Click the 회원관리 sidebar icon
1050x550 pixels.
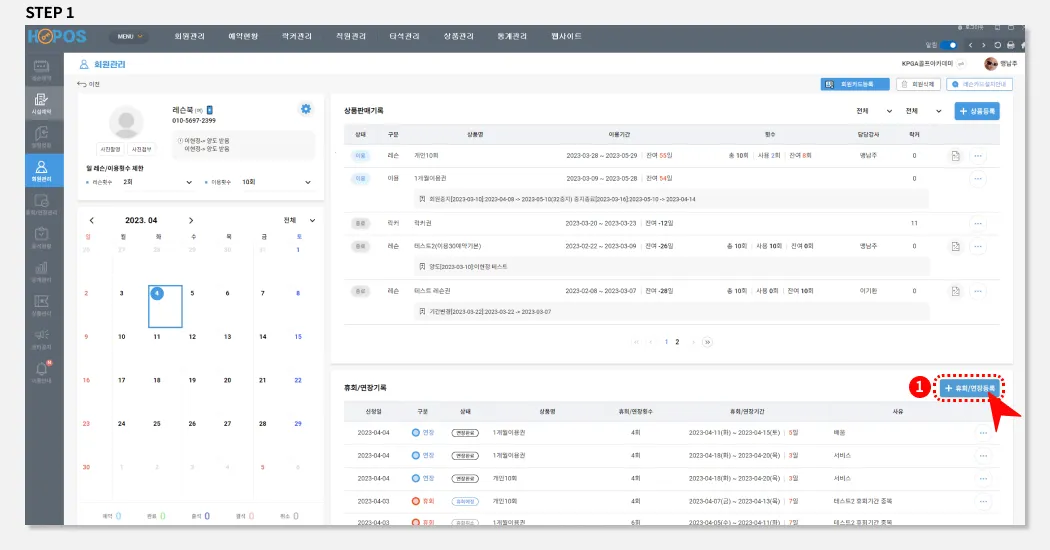41,168
